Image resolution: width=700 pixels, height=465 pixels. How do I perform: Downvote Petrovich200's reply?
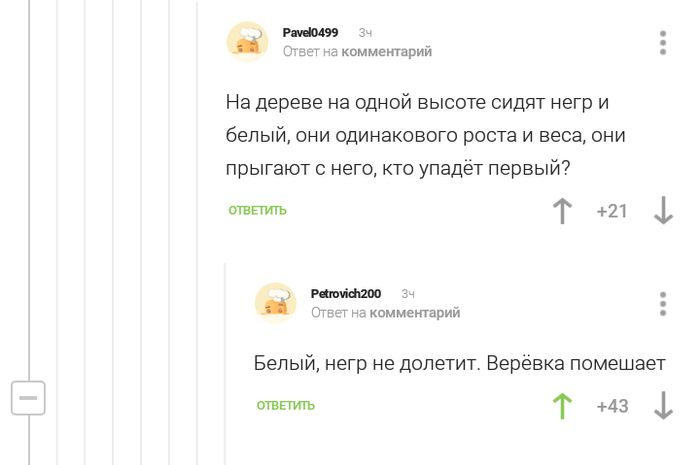pos(662,406)
